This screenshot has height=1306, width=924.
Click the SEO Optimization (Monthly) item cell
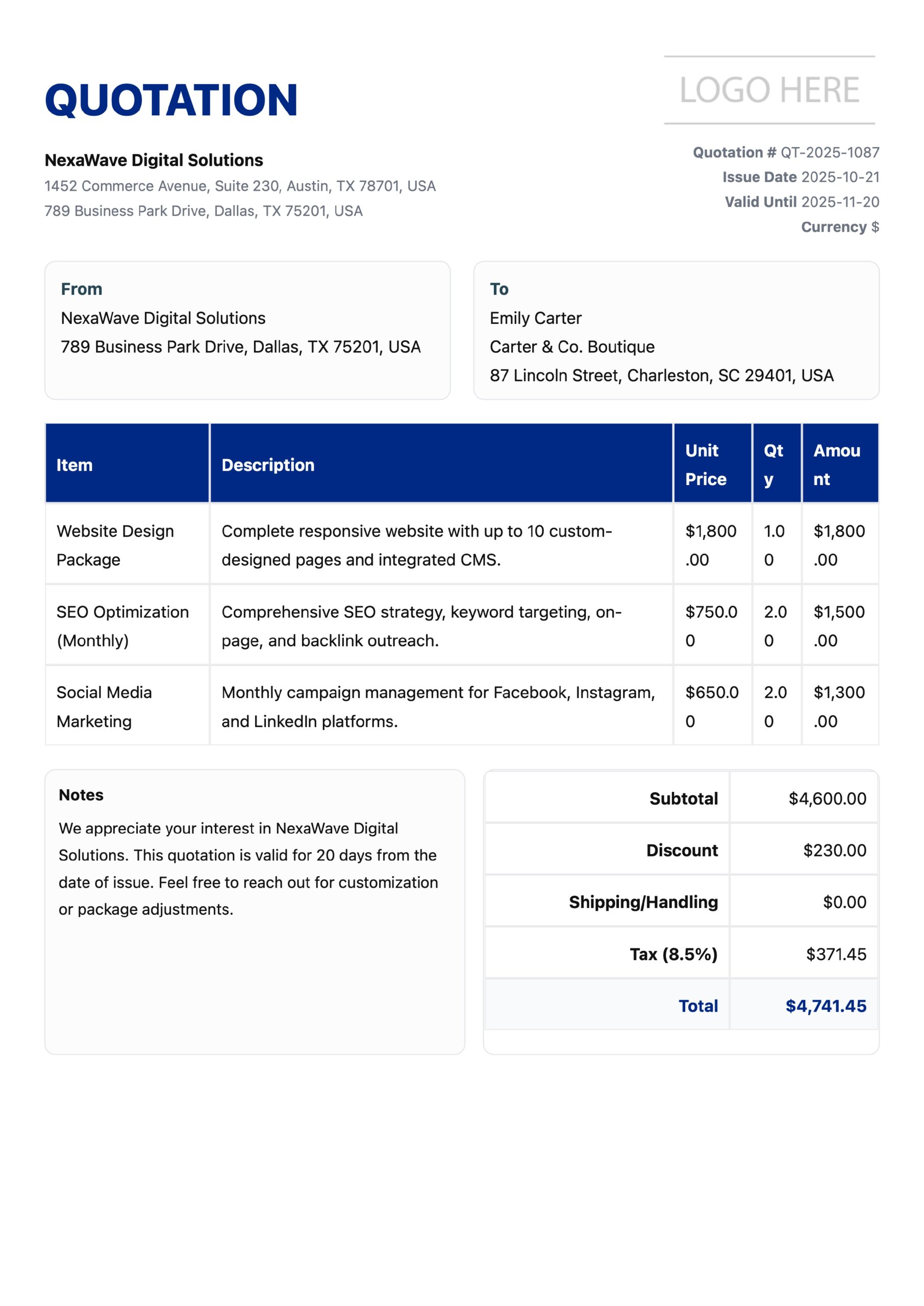tap(122, 625)
